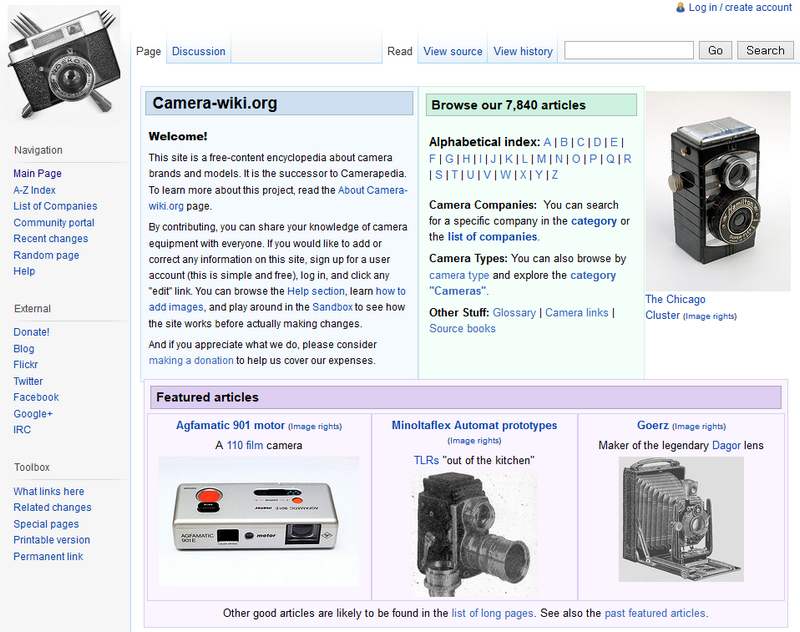Screen dimensions: 800x632
Task: Open the A-Z Index link
Action: tap(34, 190)
